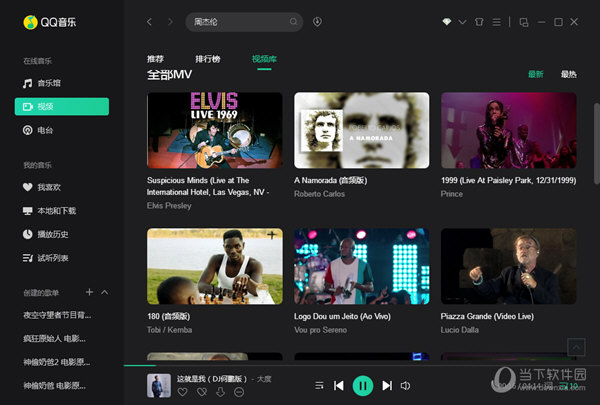
Task: Go forward with the right arrow
Action: [170, 22]
